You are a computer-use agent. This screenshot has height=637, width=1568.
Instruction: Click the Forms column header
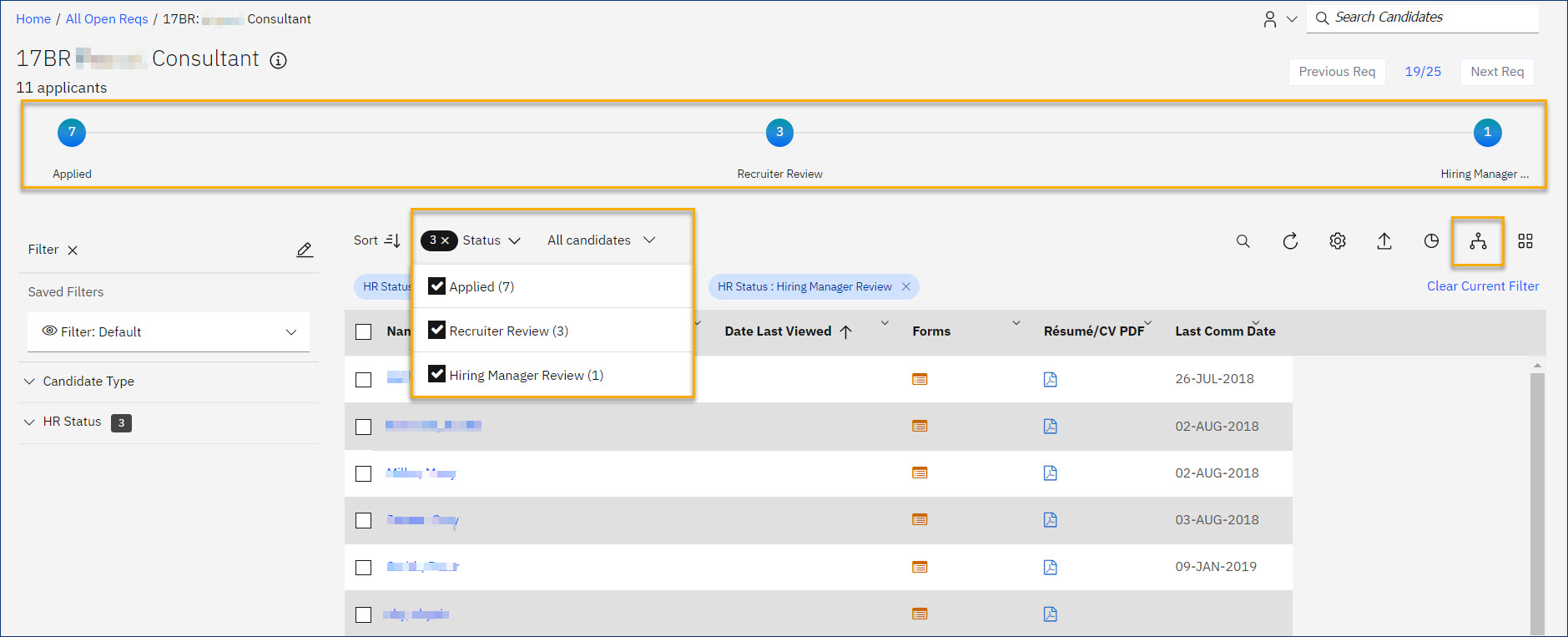coord(931,331)
